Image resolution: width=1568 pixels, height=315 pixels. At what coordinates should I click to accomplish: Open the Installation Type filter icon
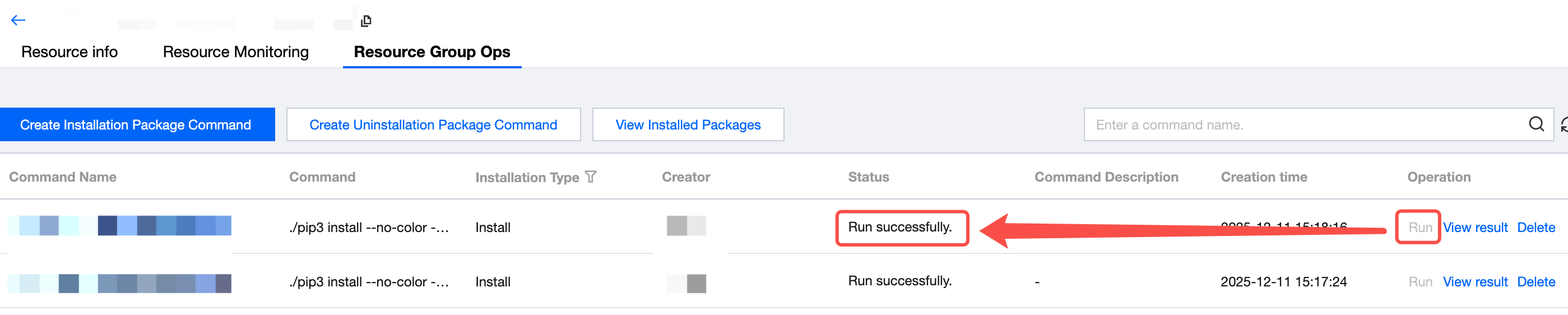[591, 177]
